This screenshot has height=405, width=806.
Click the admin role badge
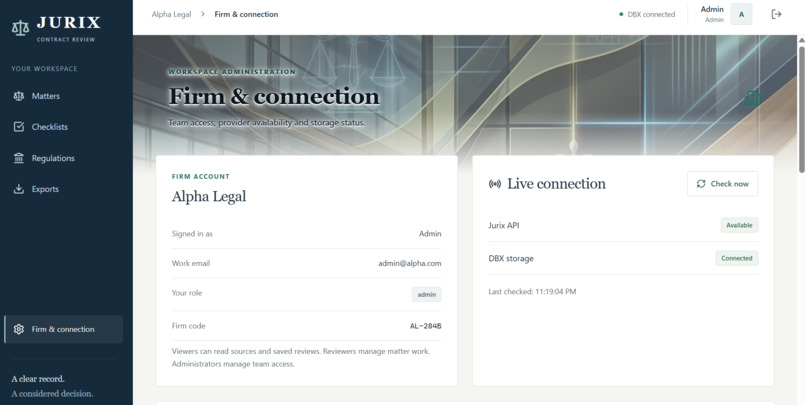click(427, 294)
